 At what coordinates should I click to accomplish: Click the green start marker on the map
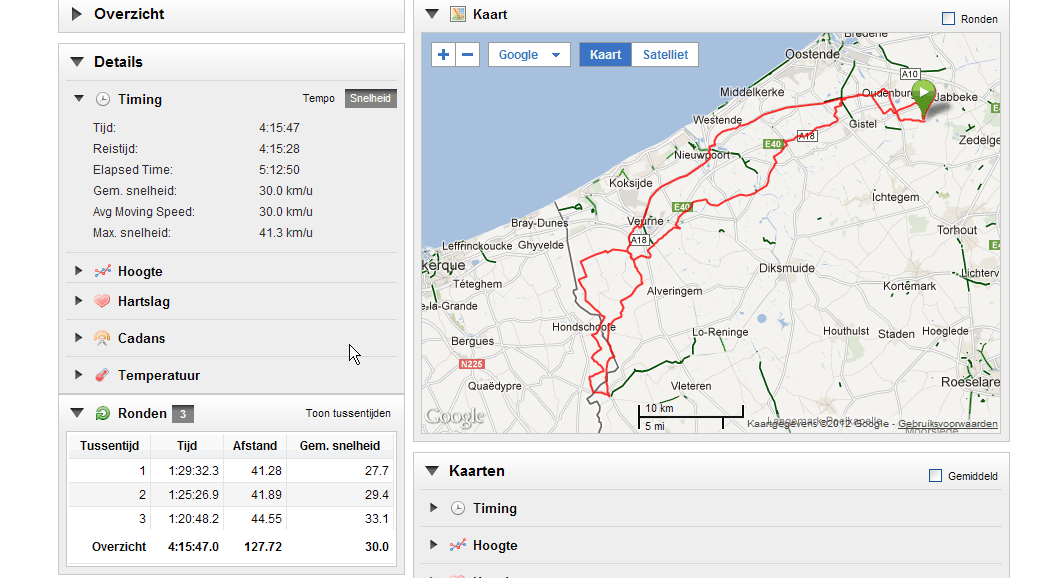[923, 97]
